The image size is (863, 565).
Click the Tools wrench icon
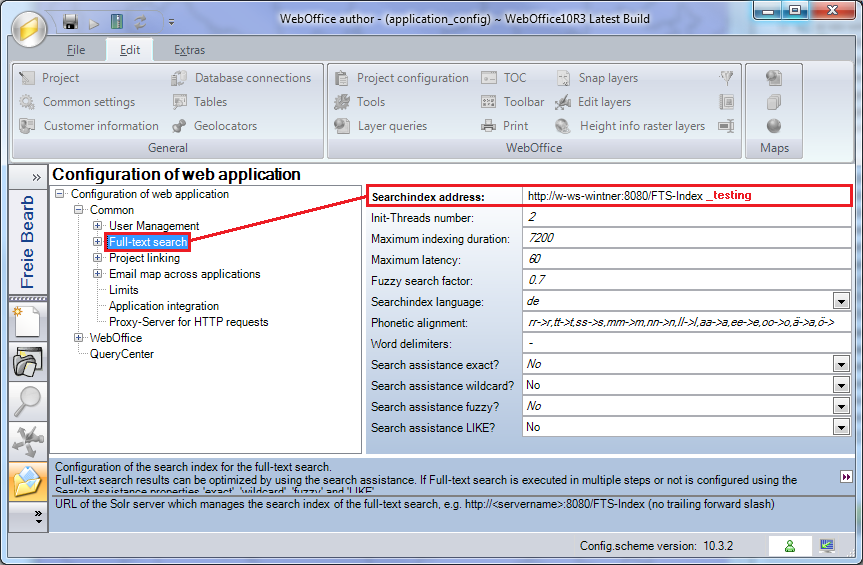pos(342,102)
